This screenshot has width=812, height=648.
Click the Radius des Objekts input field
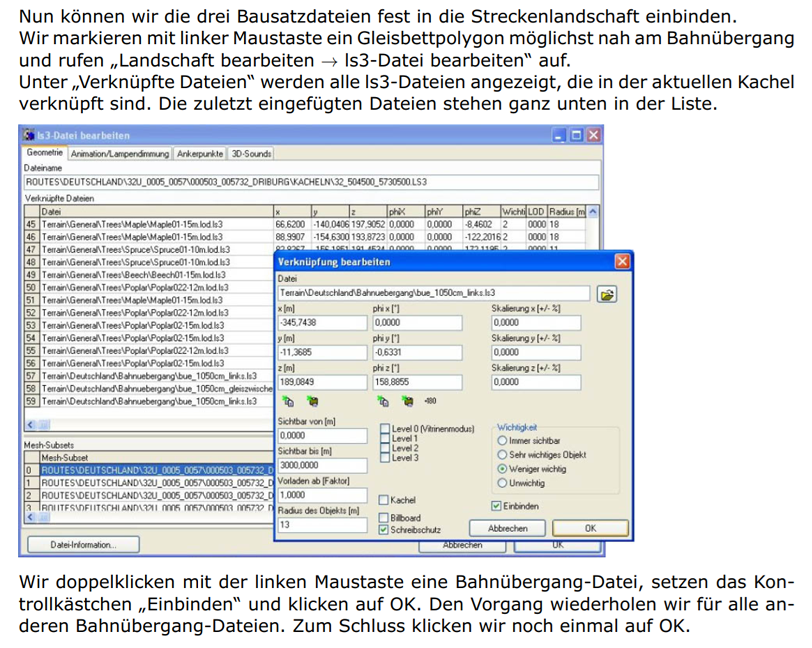tap(322, 525)
